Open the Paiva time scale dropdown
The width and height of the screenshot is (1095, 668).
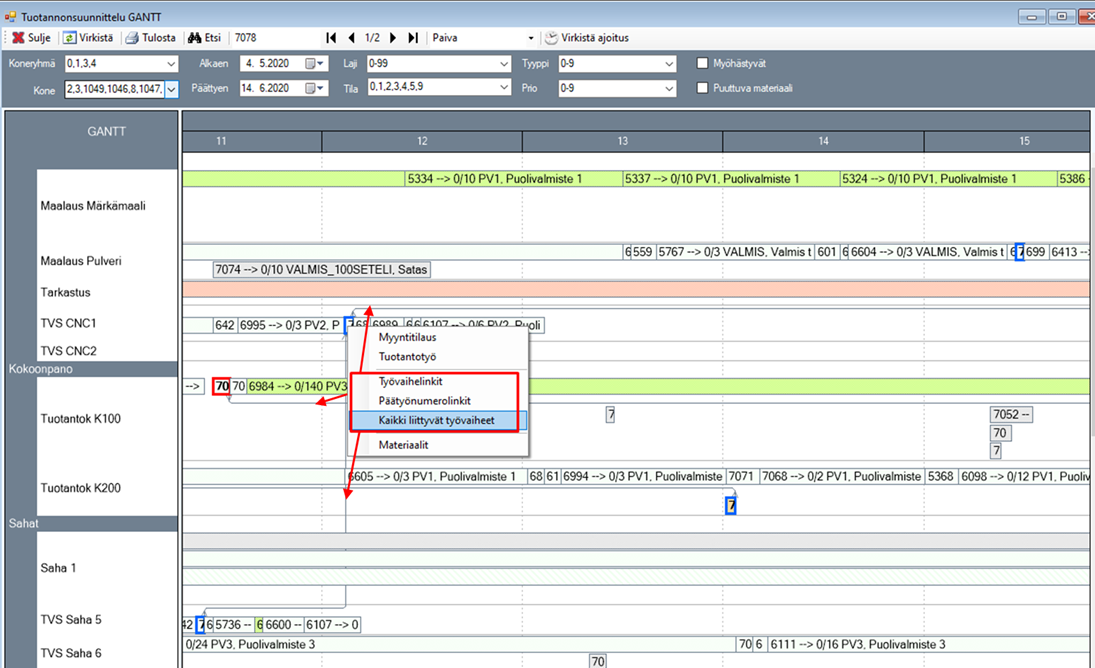pyautogui.click(x=531, y=38)
